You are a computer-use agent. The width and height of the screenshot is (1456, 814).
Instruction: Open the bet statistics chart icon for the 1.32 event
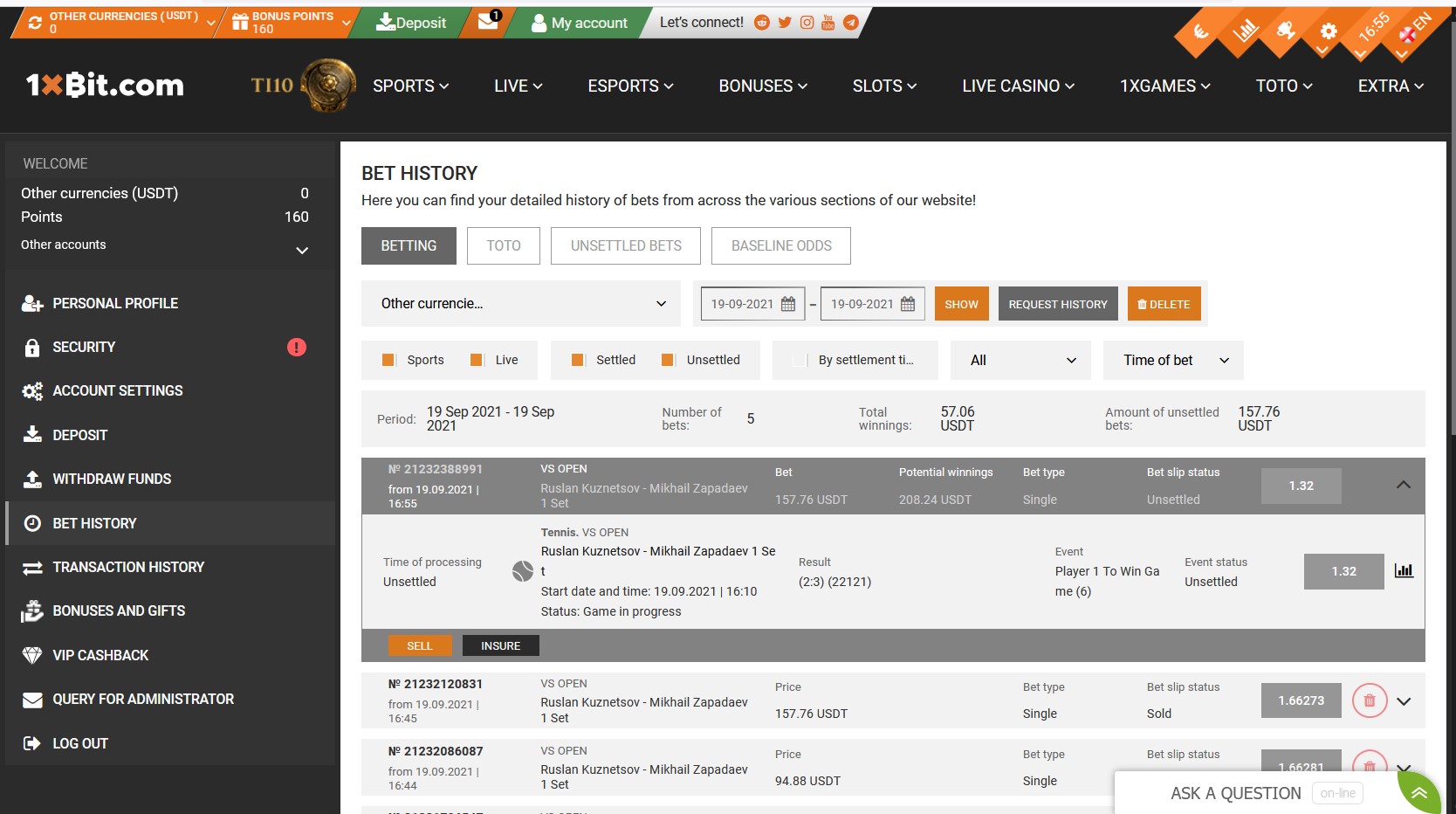tap(1404, 570)
